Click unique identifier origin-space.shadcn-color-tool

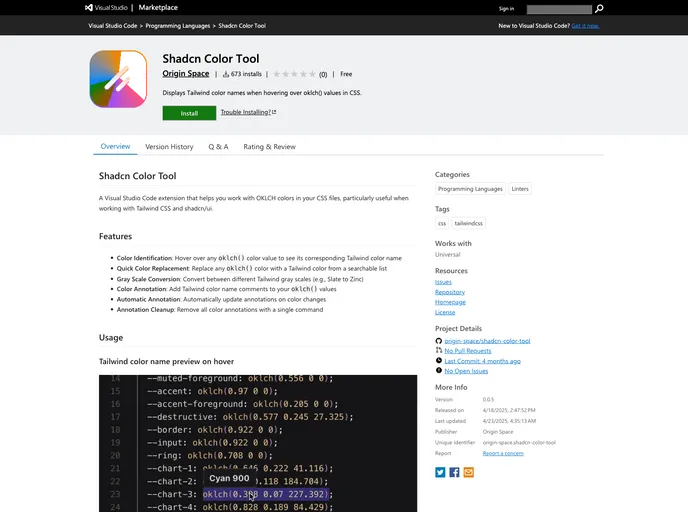coord(519,442)
